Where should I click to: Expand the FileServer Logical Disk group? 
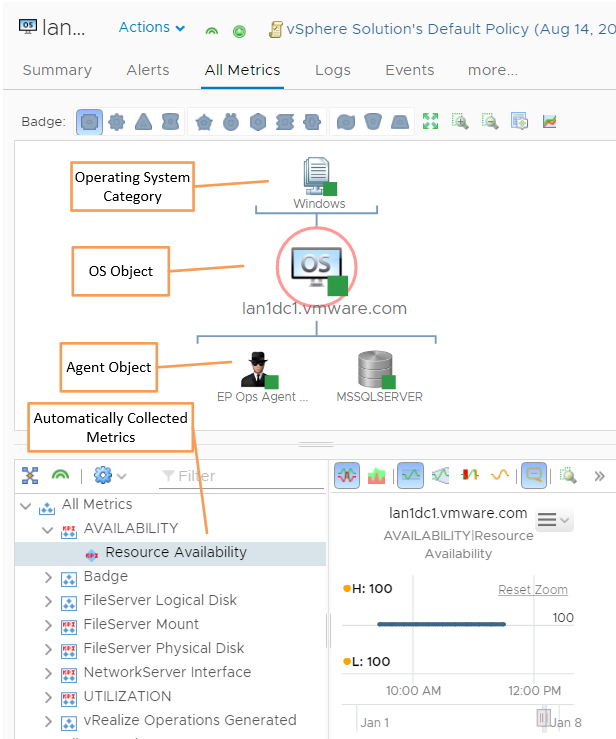48,601
